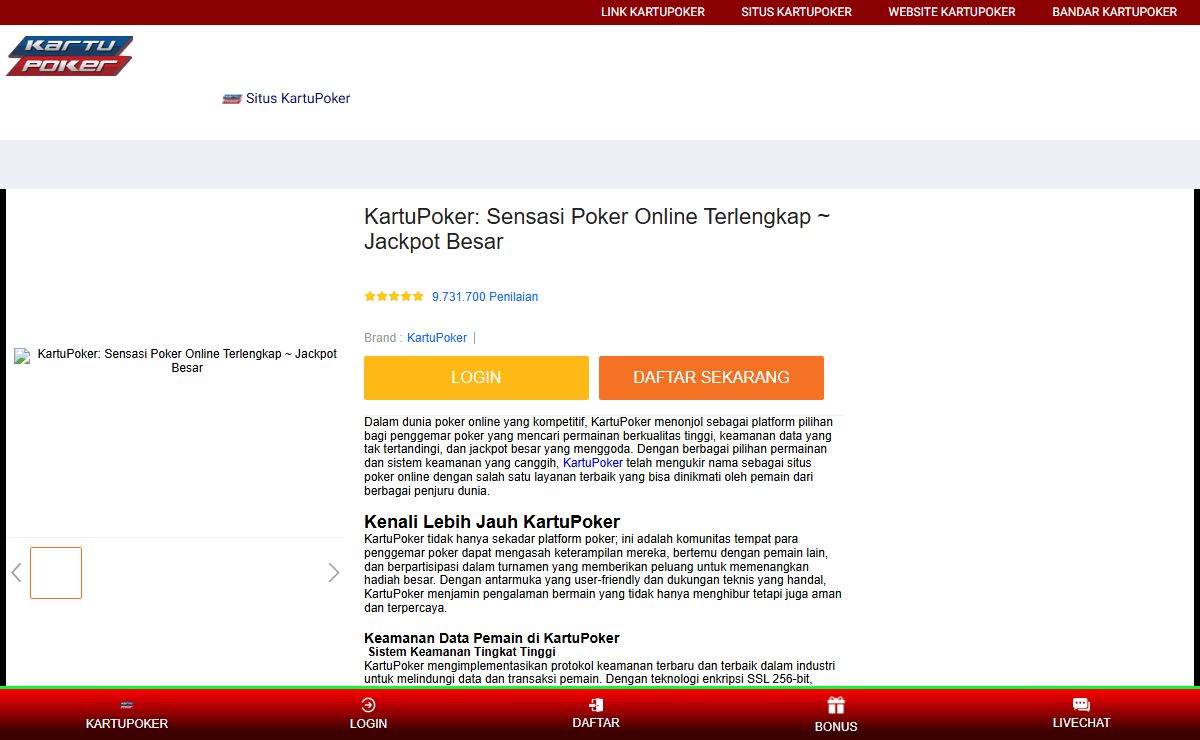This screenshot has width=1200, height=740.
Task: Select DAFTAR label in bottom navigation
Action: coord(596,723)
